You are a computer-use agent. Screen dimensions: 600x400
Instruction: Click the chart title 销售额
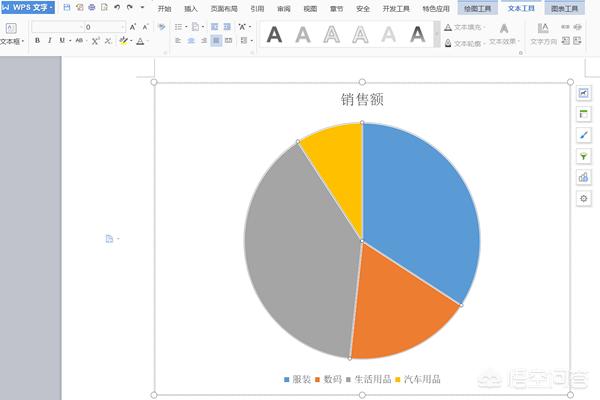click(362, 100)
